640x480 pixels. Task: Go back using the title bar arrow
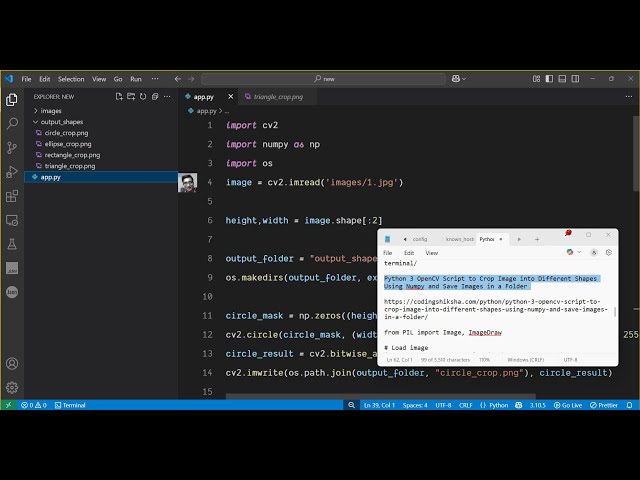(x=178, y=79)
